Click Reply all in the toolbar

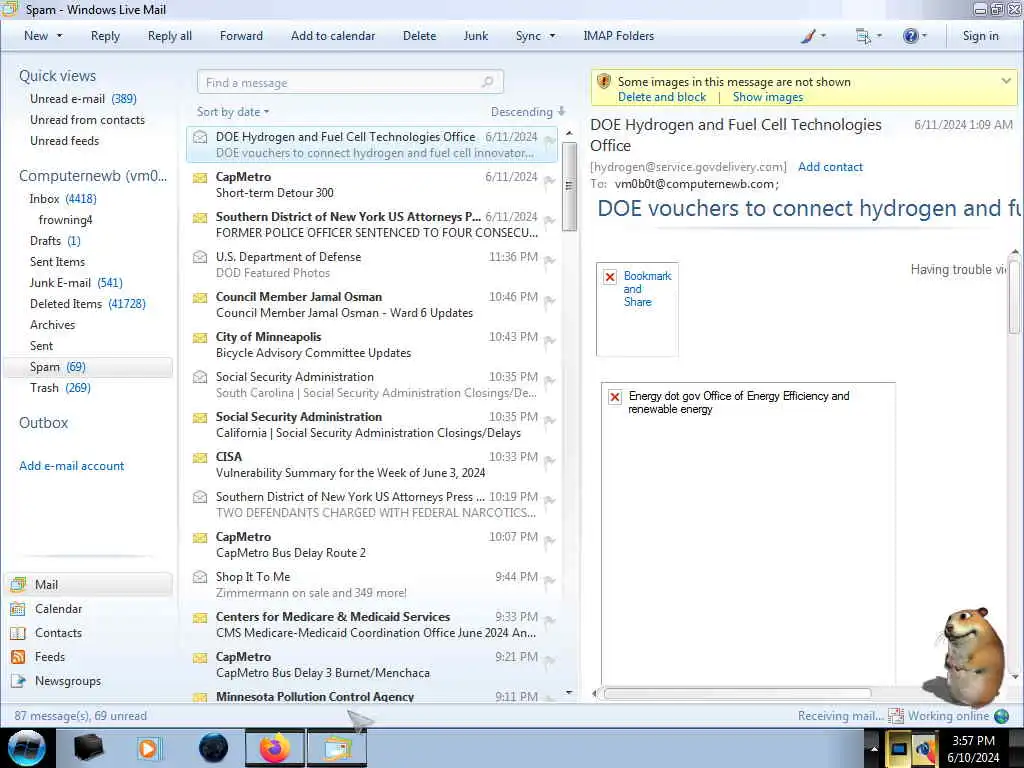click(x=170, y=36)
